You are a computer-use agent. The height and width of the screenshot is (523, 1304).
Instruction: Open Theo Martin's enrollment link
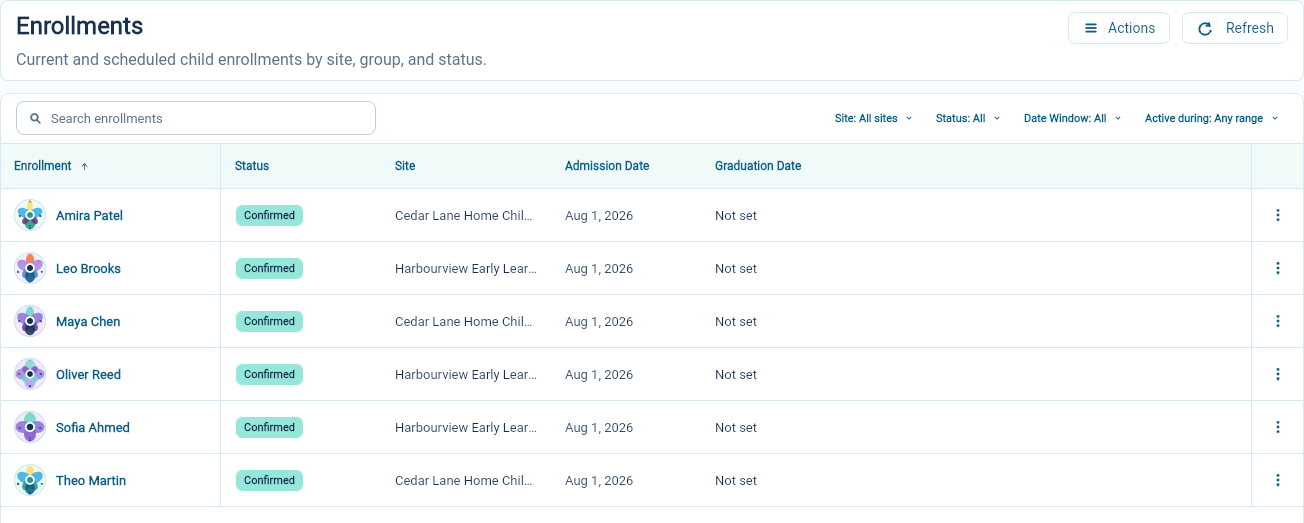point(91,480)
